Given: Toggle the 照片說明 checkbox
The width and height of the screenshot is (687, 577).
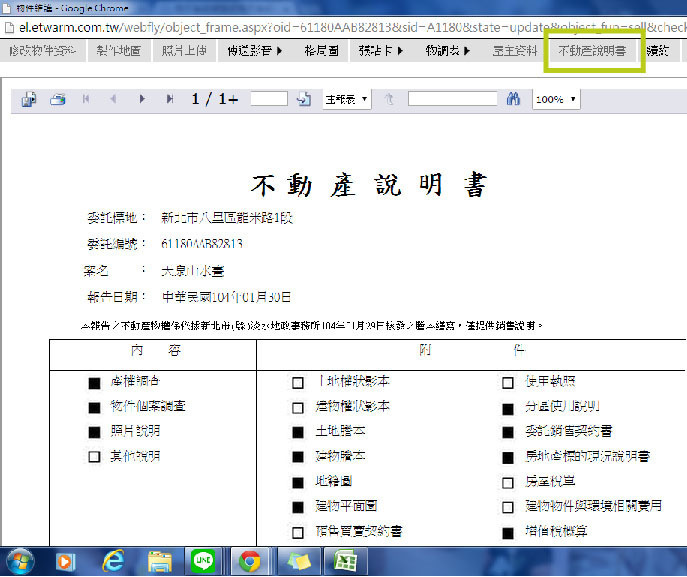Looking at the screenshot, I should (94, 432).
